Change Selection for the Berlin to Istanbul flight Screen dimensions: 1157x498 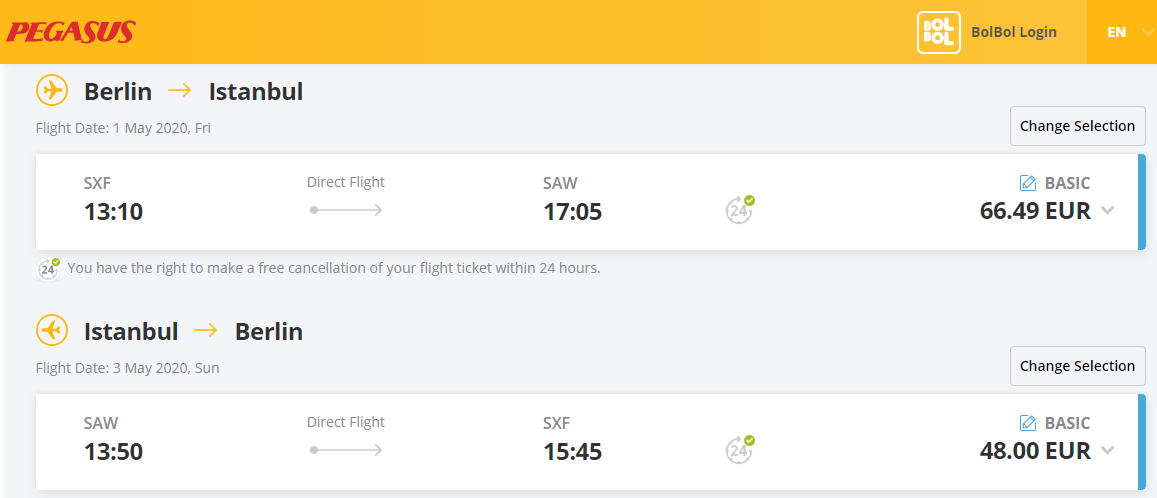tap(1077, 126)
